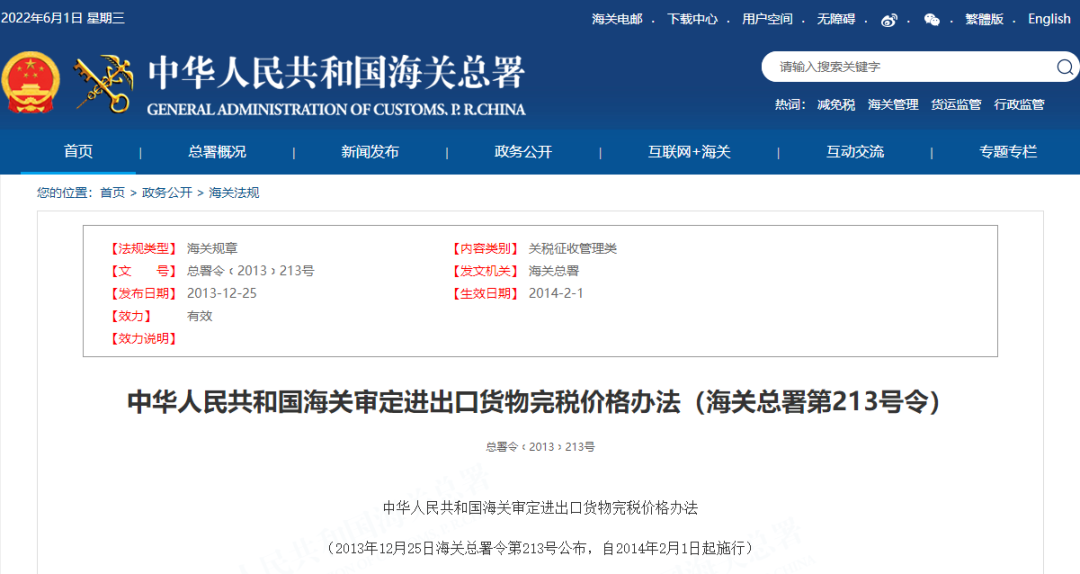The width and height of the screenshot is (1080, 574).
Task: Click the line 2013年12月25日海关总署令第213号公布
Action: tap(540, 549)
